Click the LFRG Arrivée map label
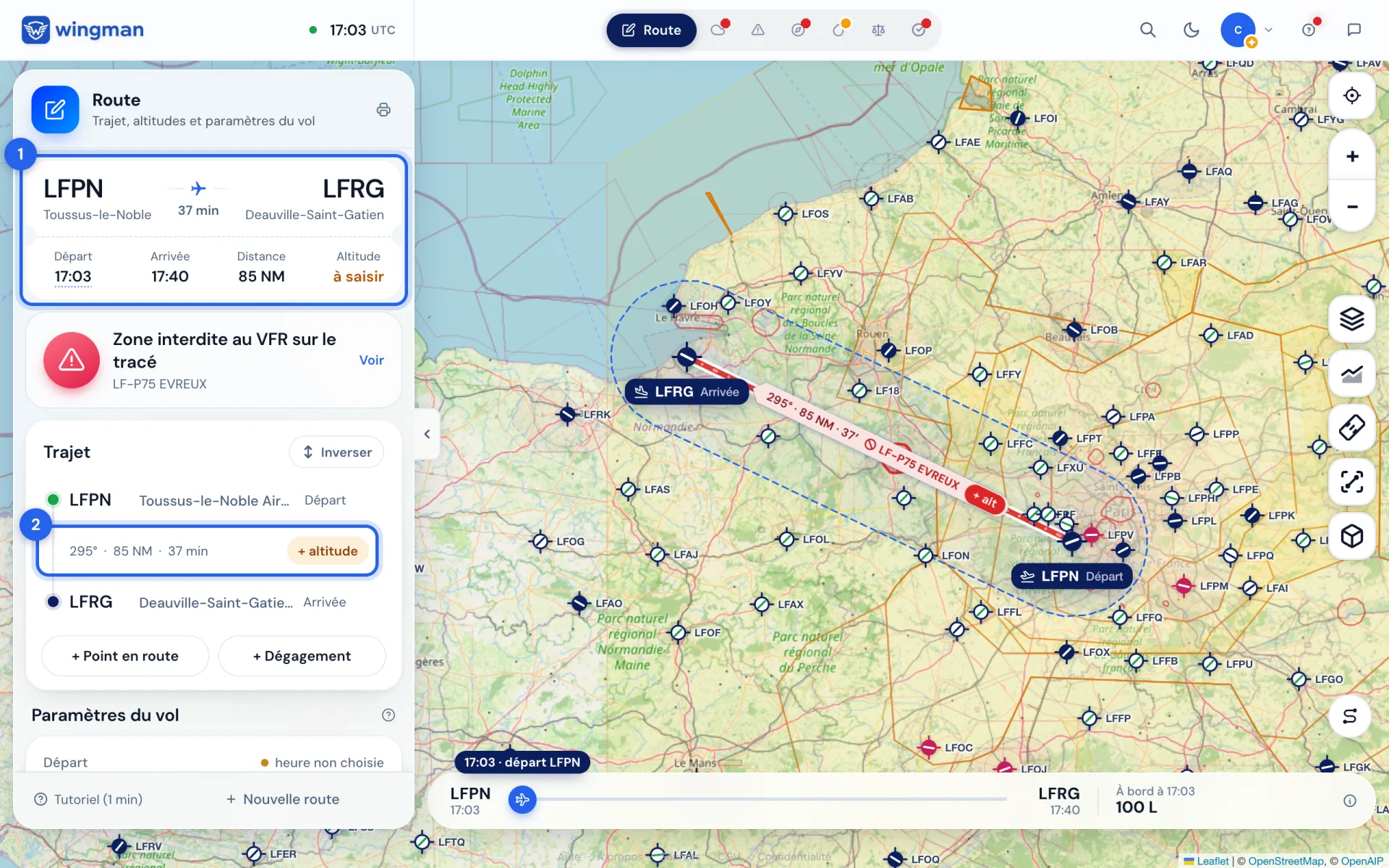 [687, 392]
